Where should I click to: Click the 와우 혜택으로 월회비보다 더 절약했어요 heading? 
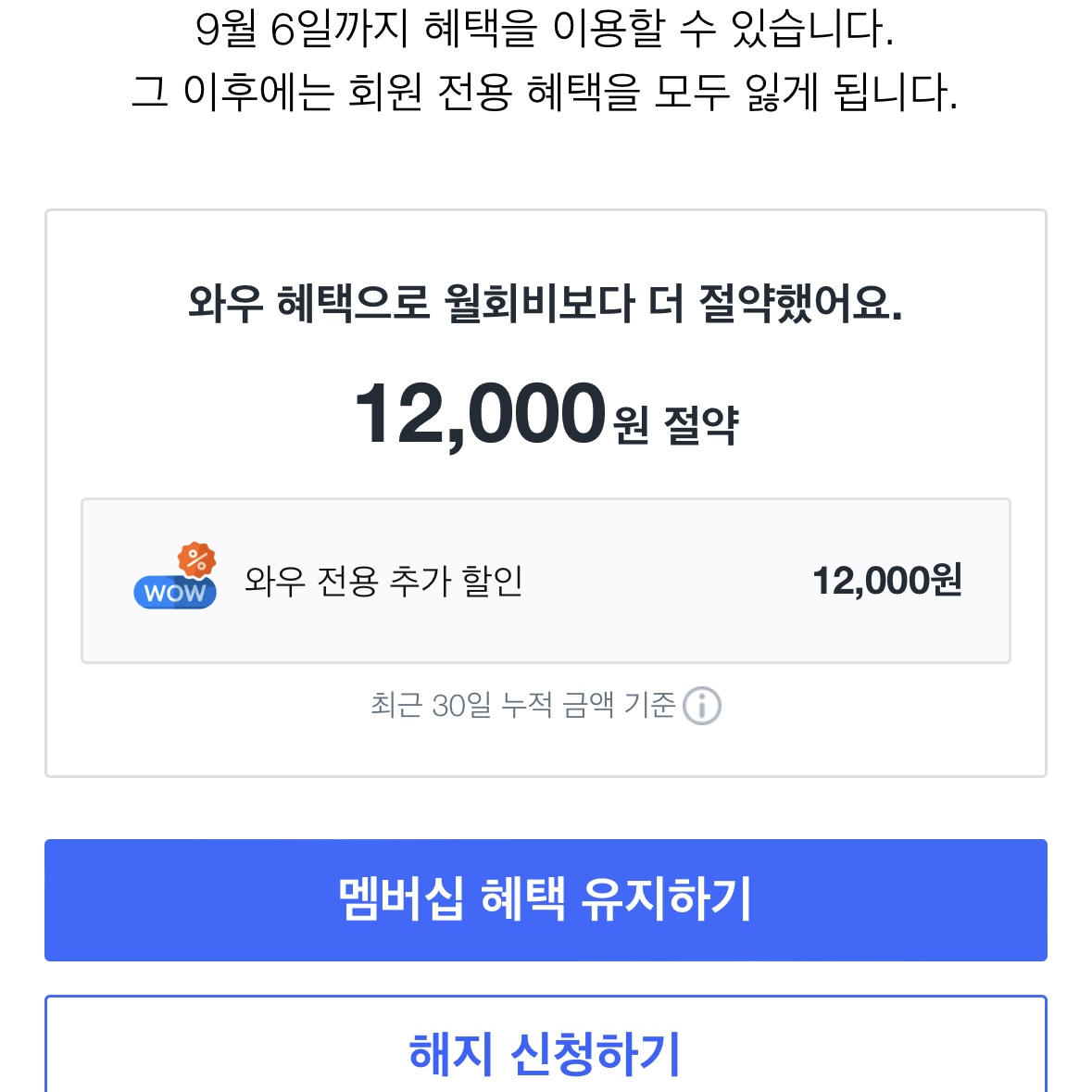click(546, 306)
